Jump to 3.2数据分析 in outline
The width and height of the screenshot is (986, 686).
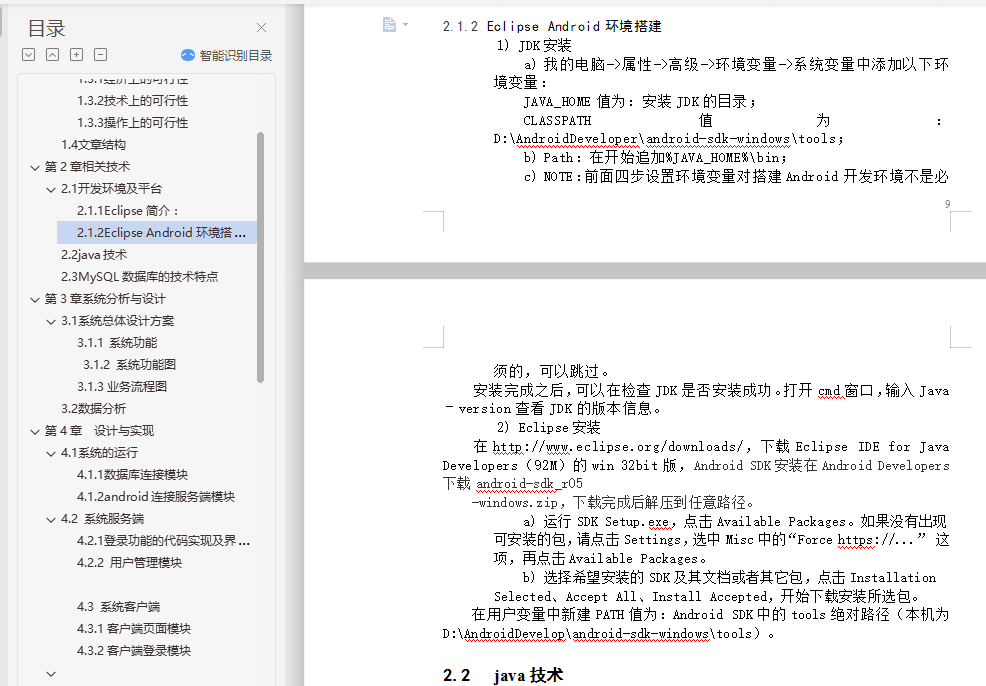coord(93,409)
